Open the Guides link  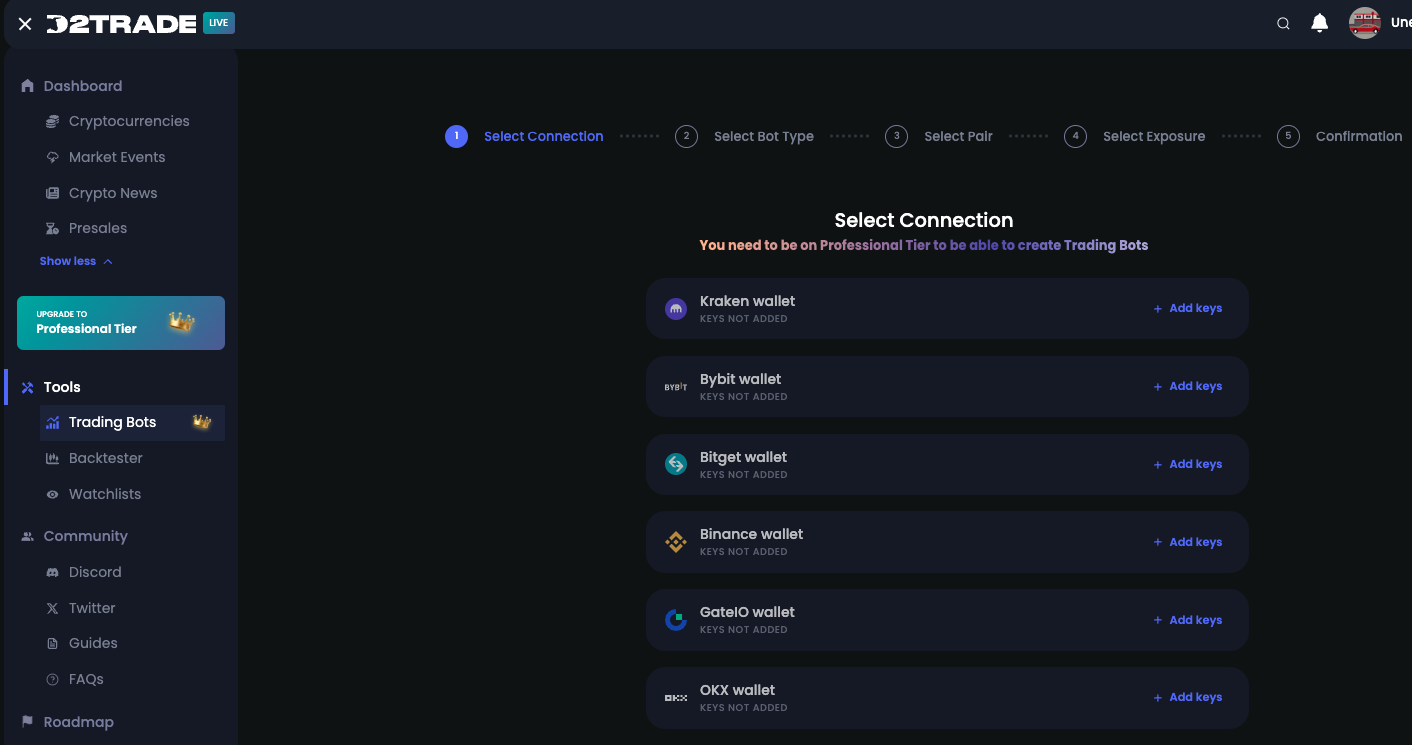[93, 643]
